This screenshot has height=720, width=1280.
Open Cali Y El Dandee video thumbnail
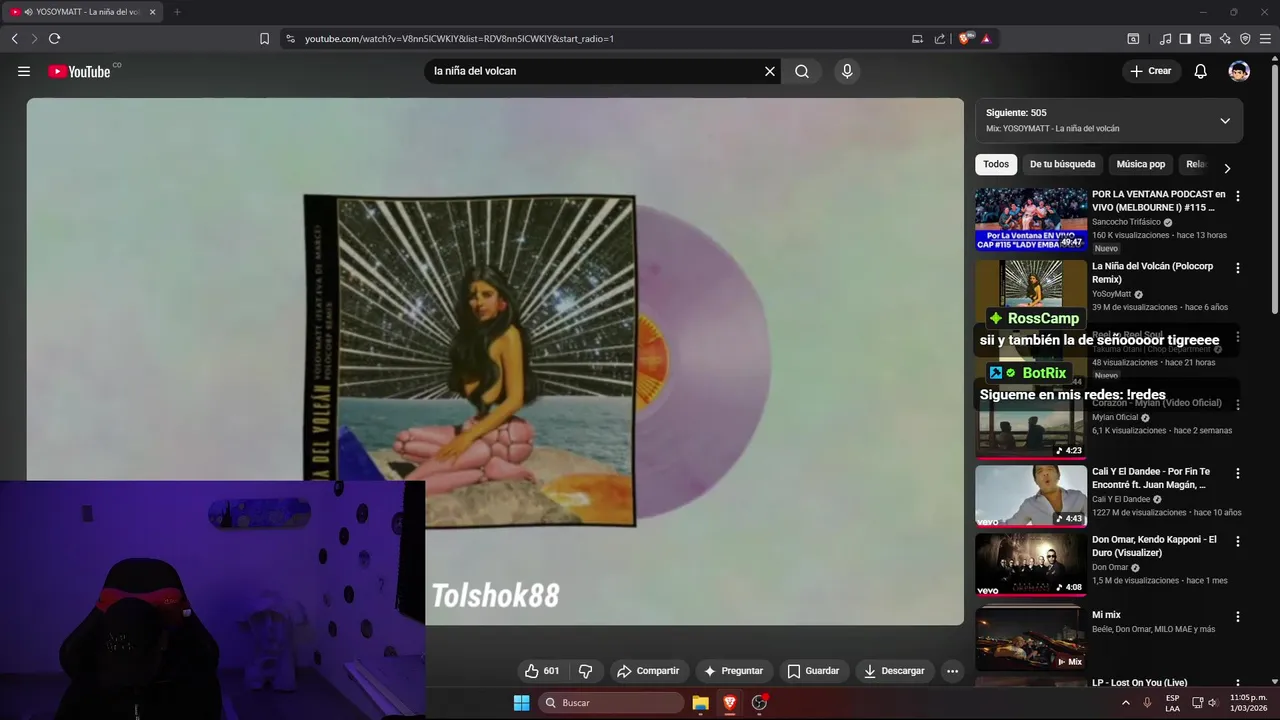[1031, 496]
